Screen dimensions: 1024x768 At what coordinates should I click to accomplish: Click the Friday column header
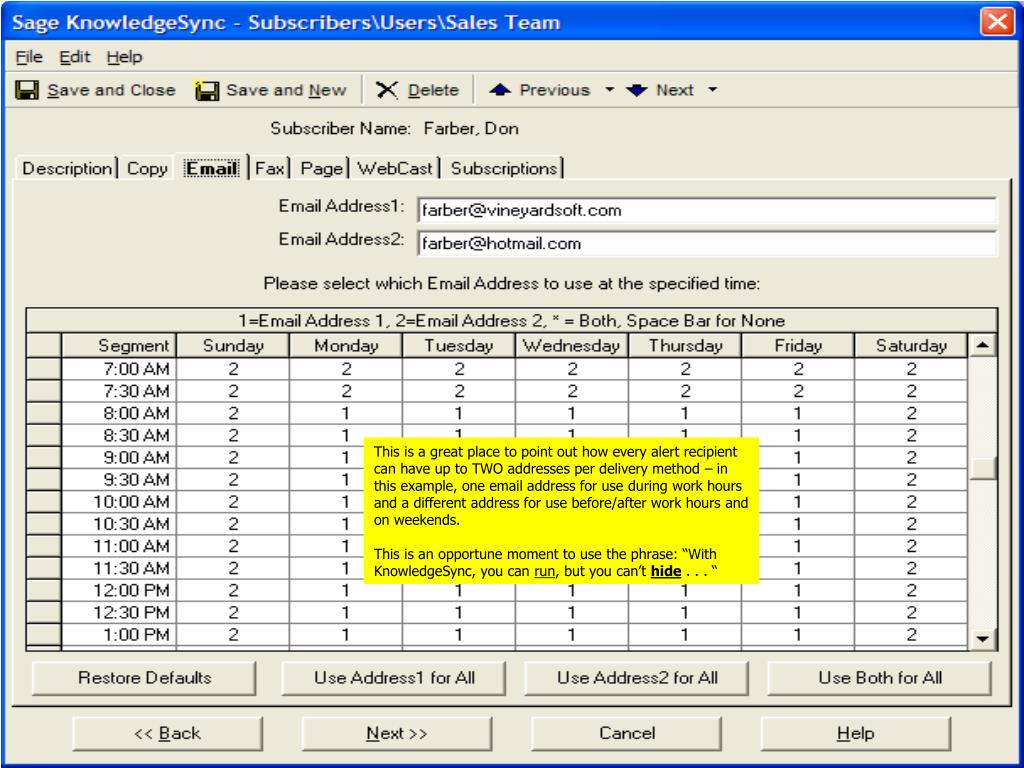(x=797, y=345)
